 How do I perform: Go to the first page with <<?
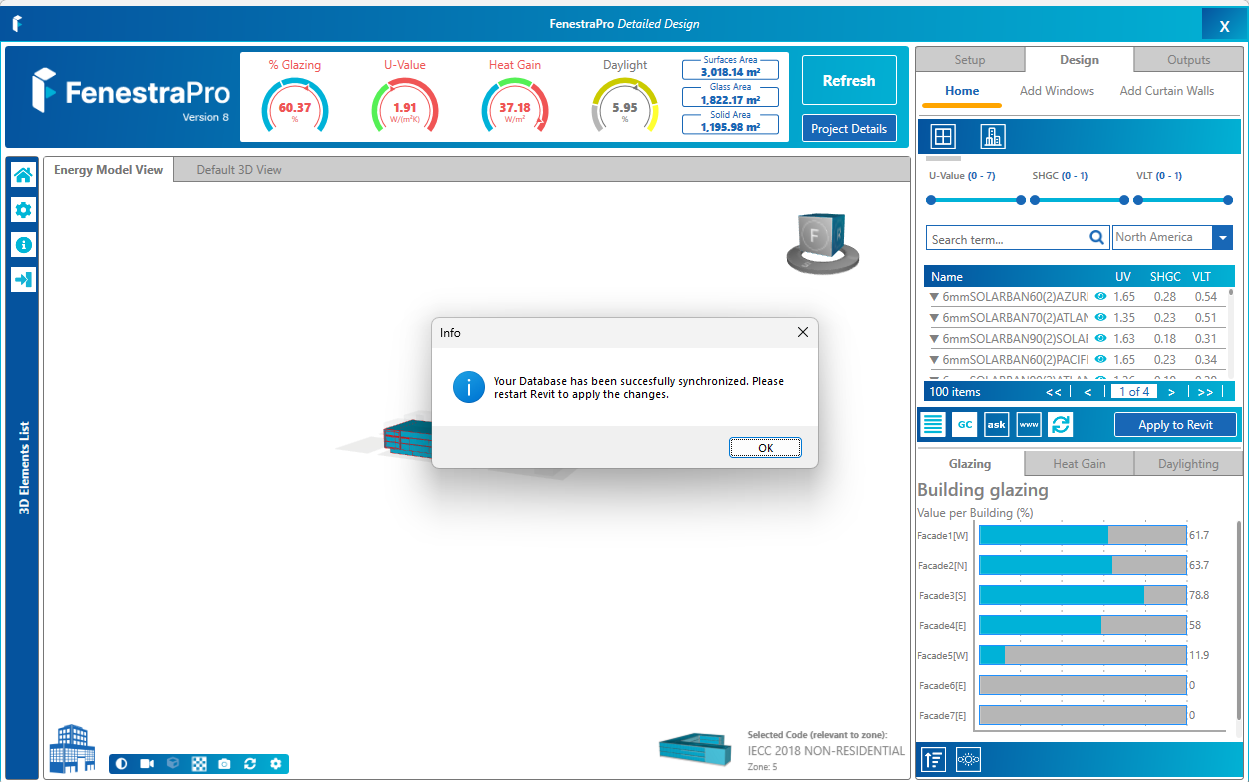click(1054, 392)
